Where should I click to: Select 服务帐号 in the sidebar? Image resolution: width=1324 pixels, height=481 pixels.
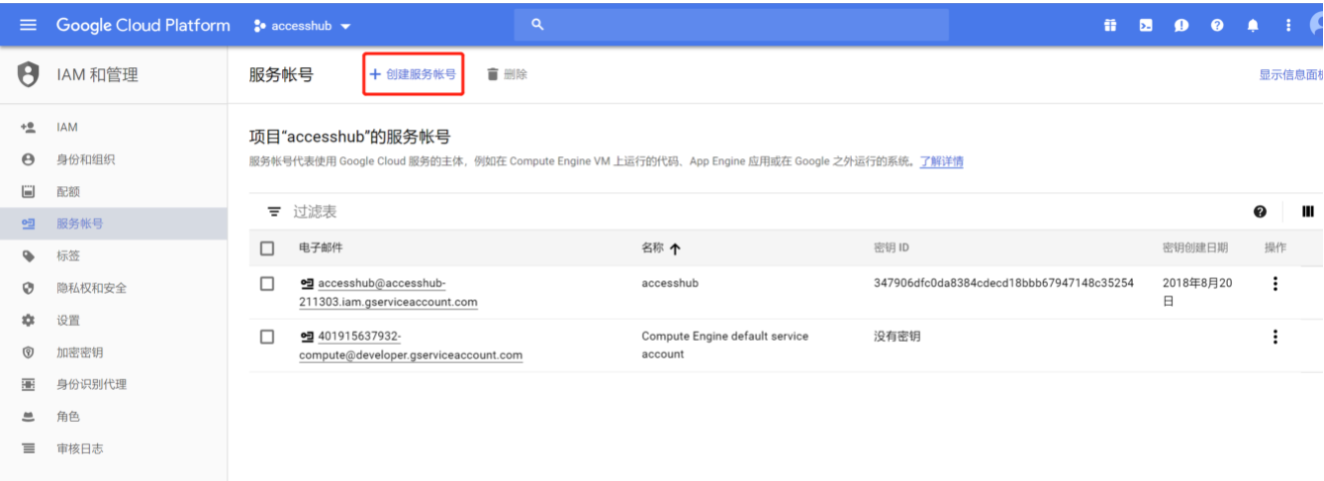[x=114, y=224]
